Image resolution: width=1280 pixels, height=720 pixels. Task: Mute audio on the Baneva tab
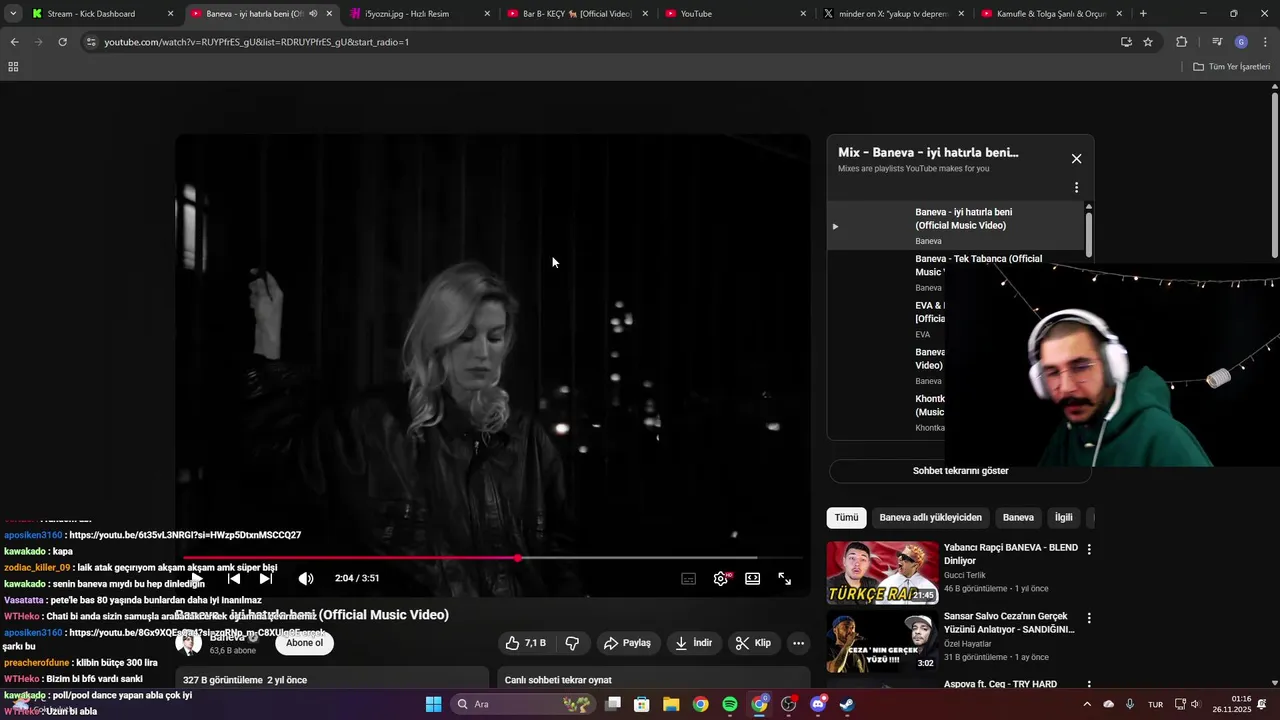(313, 14)
